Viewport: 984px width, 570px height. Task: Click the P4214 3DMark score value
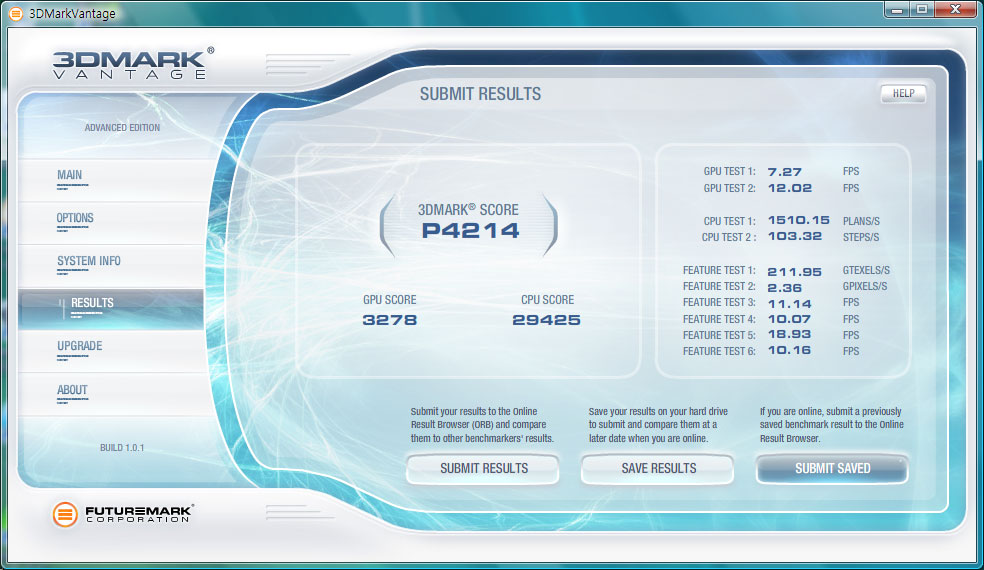pyautogui.click(x=468, y=231)
